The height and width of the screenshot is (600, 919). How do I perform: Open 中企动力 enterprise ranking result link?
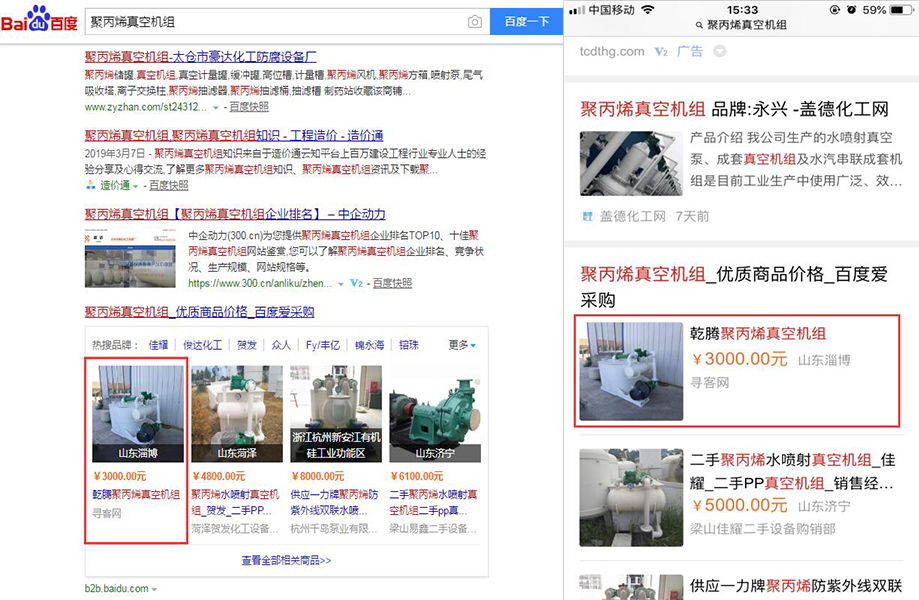(235, 214)
